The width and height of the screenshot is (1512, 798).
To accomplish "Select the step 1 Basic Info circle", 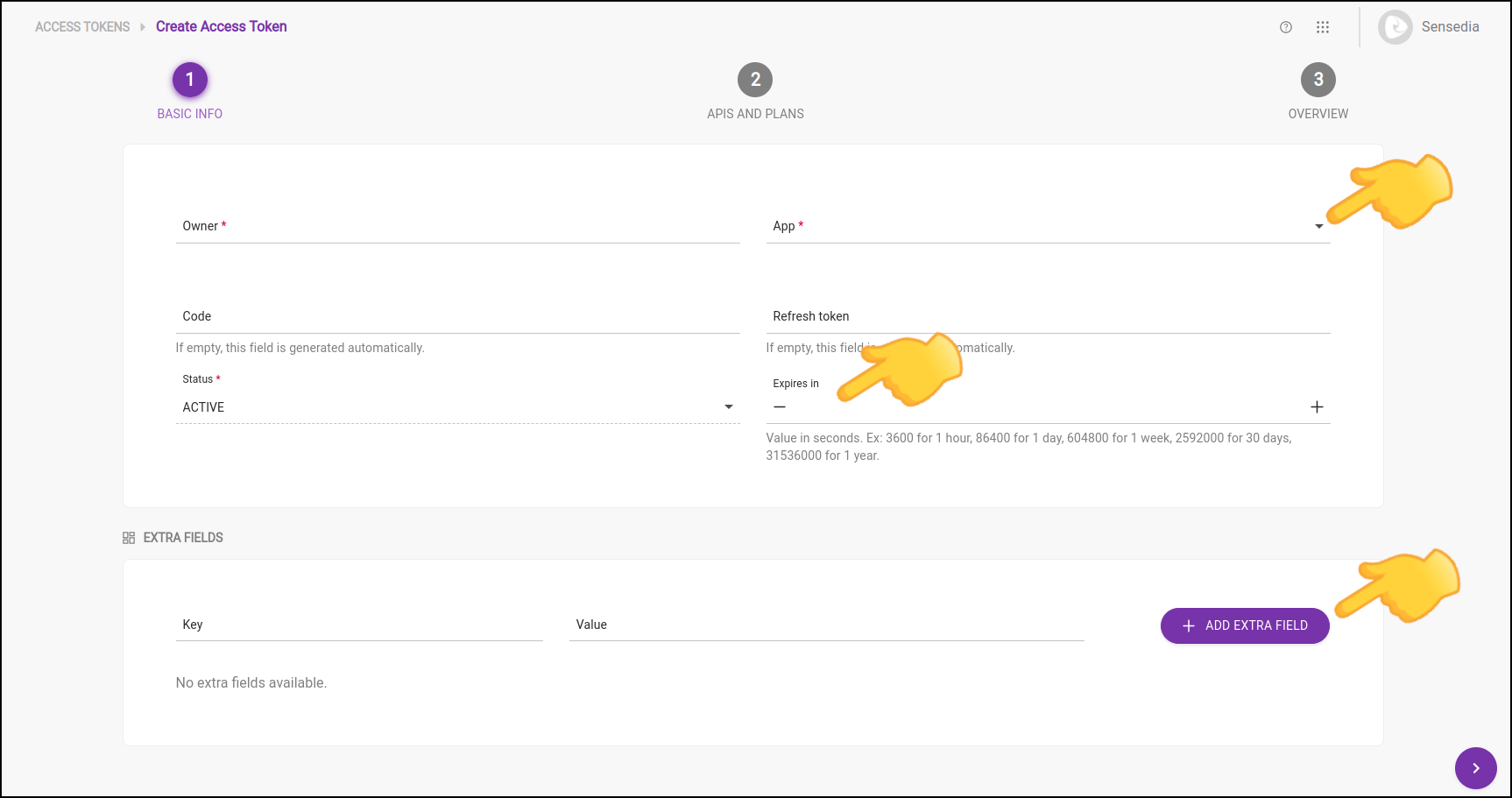I will [189, 79].
